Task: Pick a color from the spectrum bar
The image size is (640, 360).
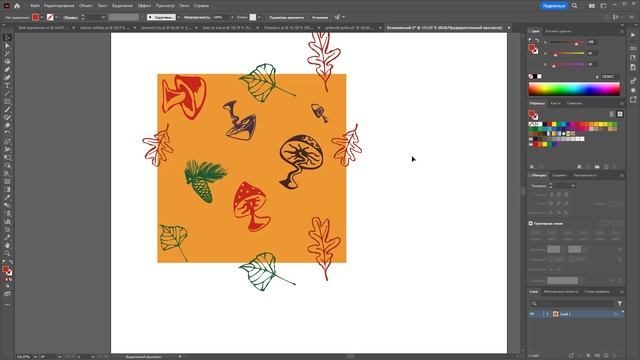Action: [574, 89]
